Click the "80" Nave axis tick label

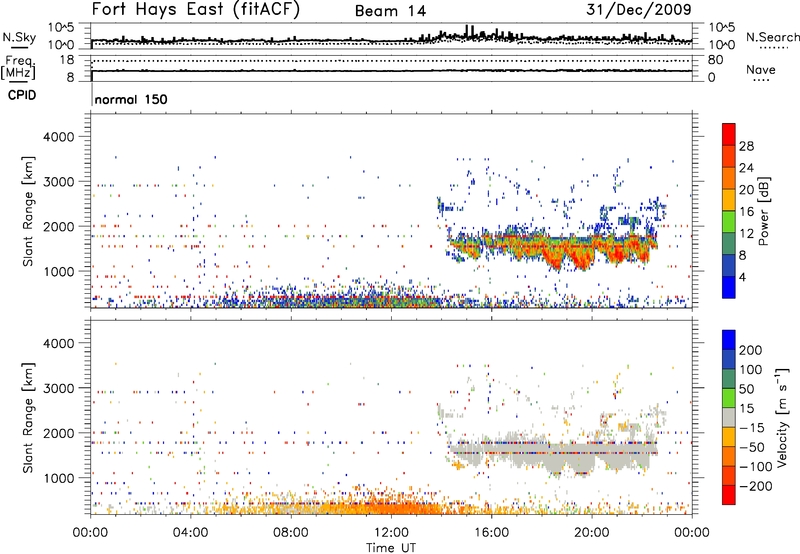(715, 60)
